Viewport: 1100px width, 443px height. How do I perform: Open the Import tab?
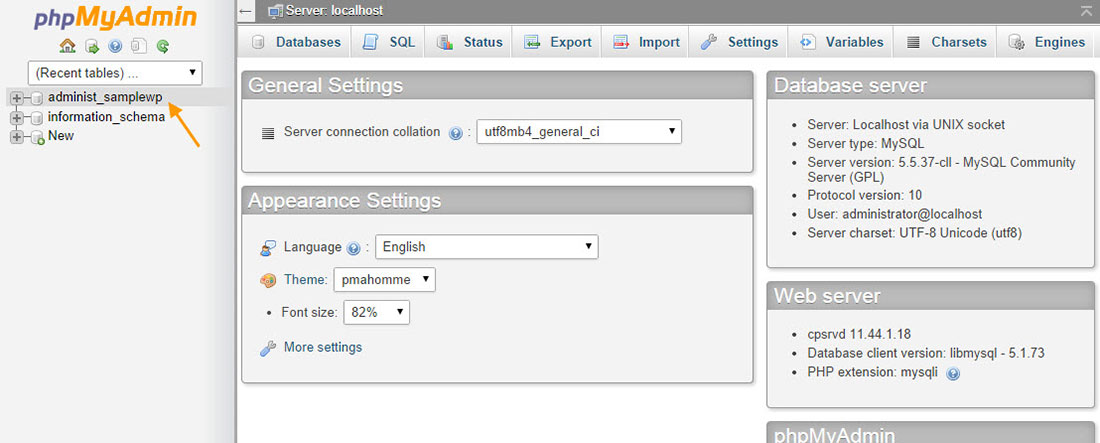click(x=645, y=42)
